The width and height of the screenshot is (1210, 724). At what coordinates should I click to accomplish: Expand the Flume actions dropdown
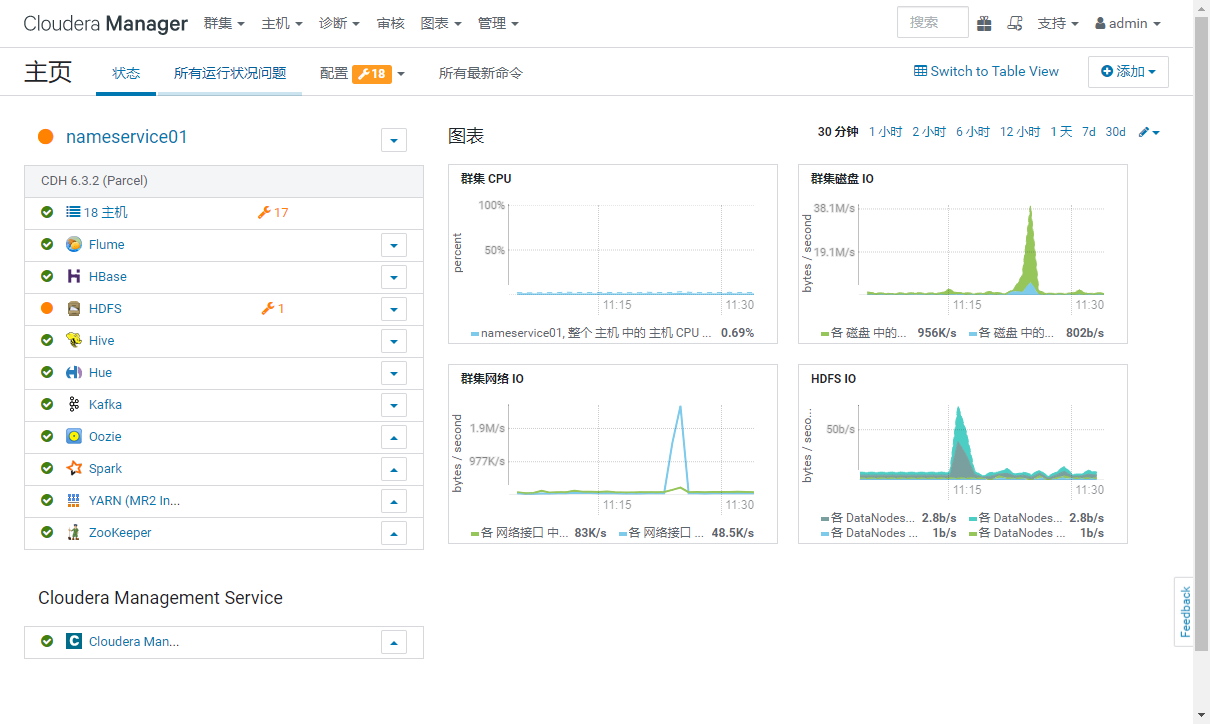(x=393, y=245)
